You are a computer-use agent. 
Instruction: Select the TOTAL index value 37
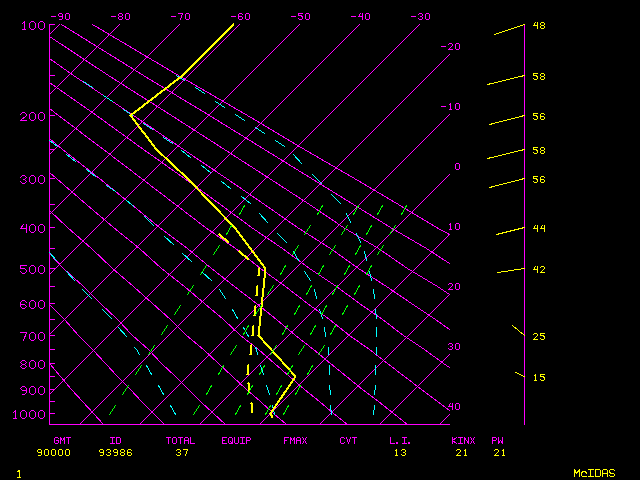pyautogui.click(x=182, y=453)
